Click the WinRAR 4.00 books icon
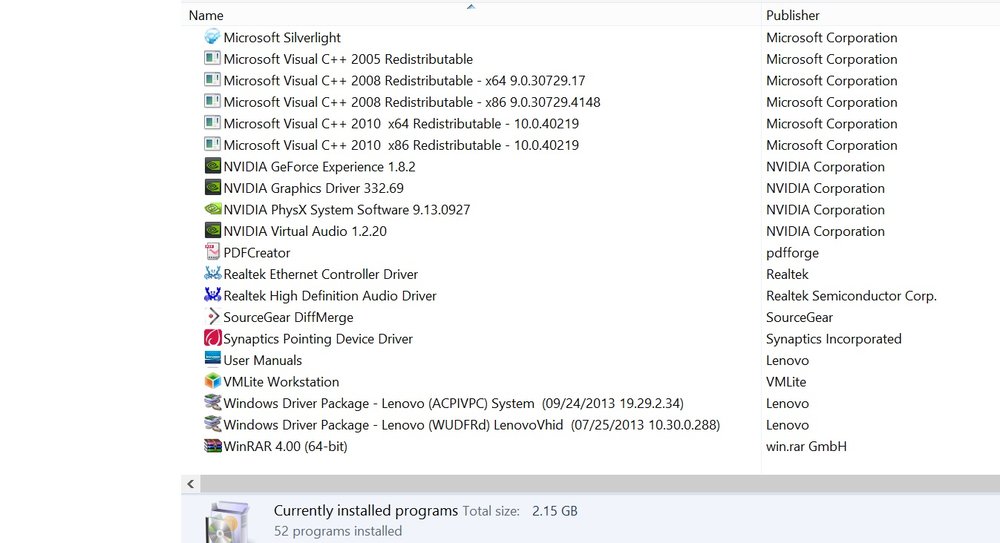The image size is (1000, 543). coord(212,445)
